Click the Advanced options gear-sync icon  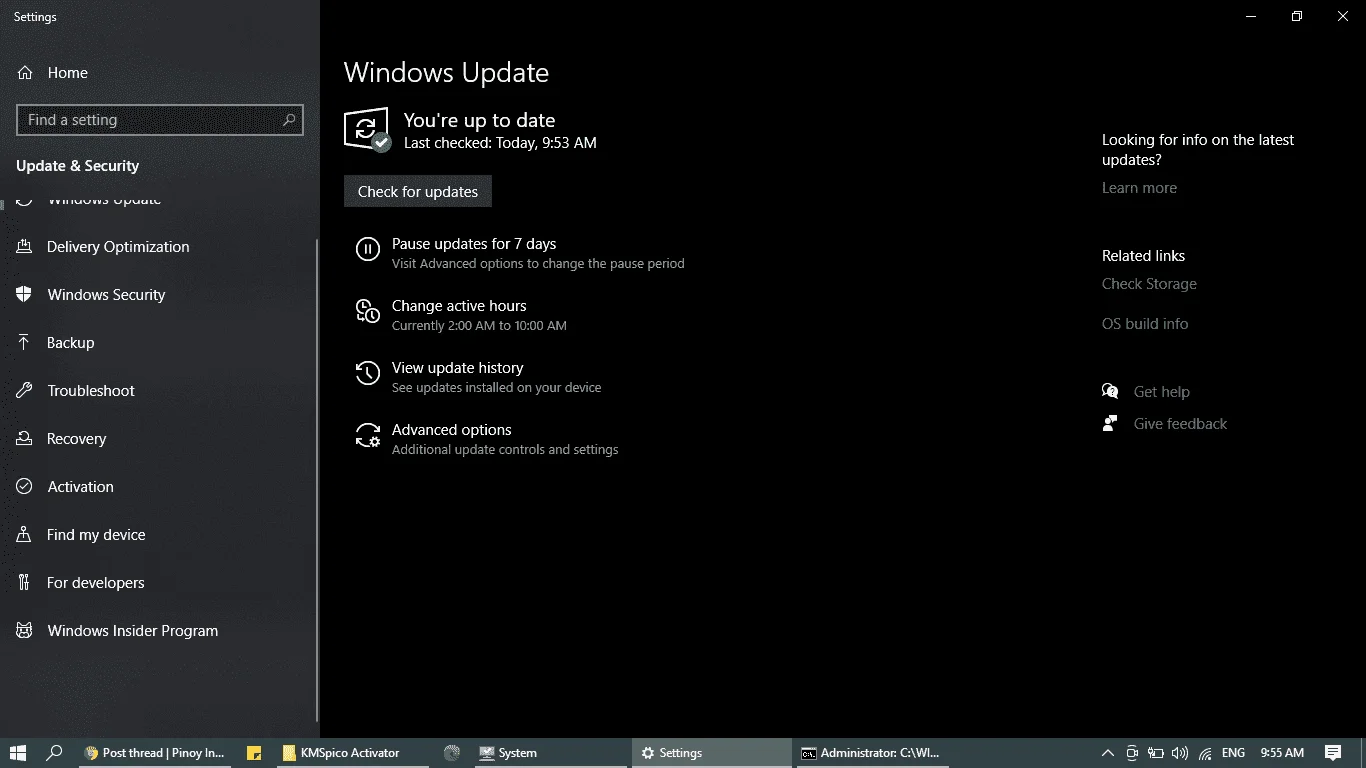[x=368, y=435]
